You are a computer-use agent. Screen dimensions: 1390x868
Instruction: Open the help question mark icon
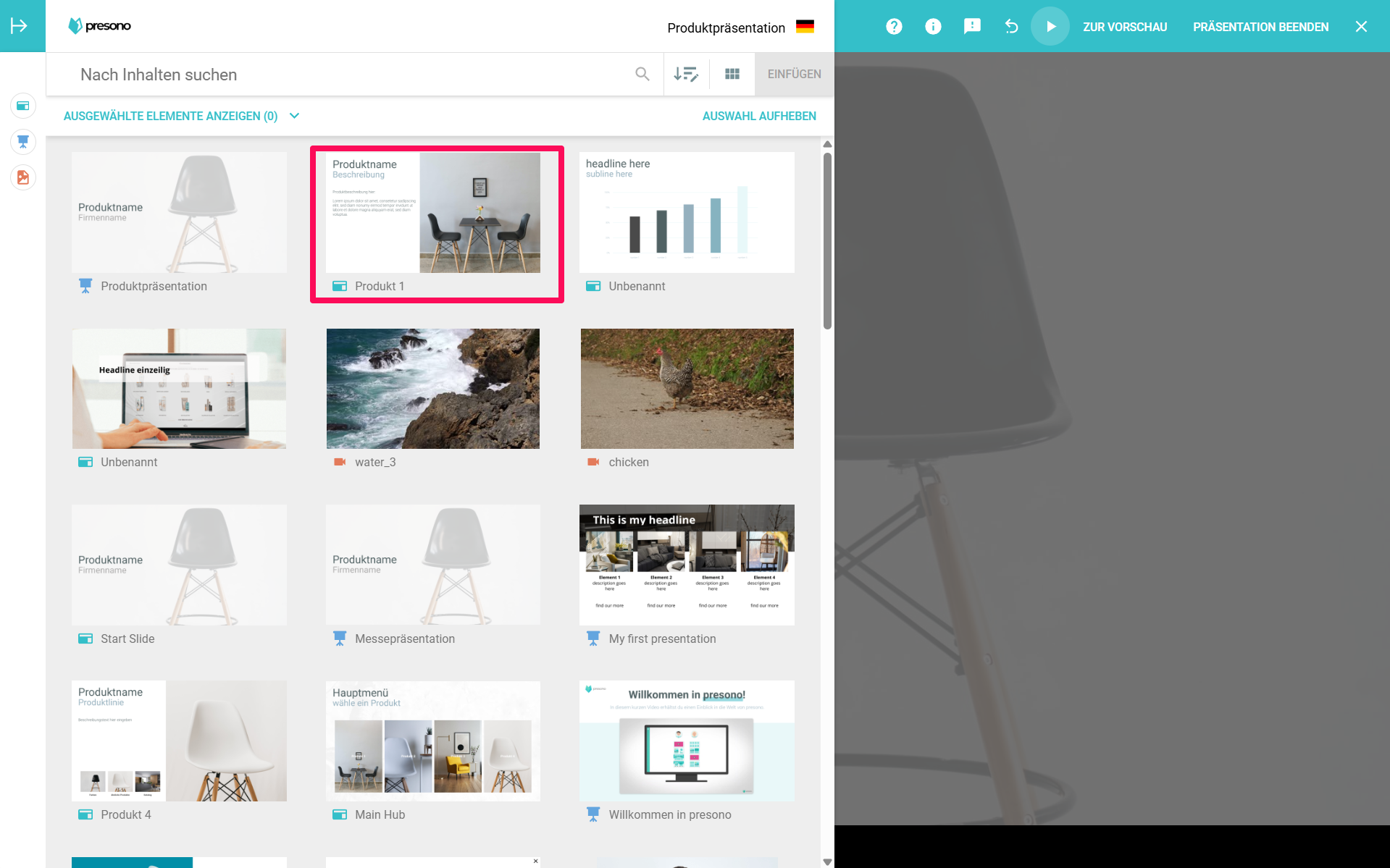click(x=894, y=27)
